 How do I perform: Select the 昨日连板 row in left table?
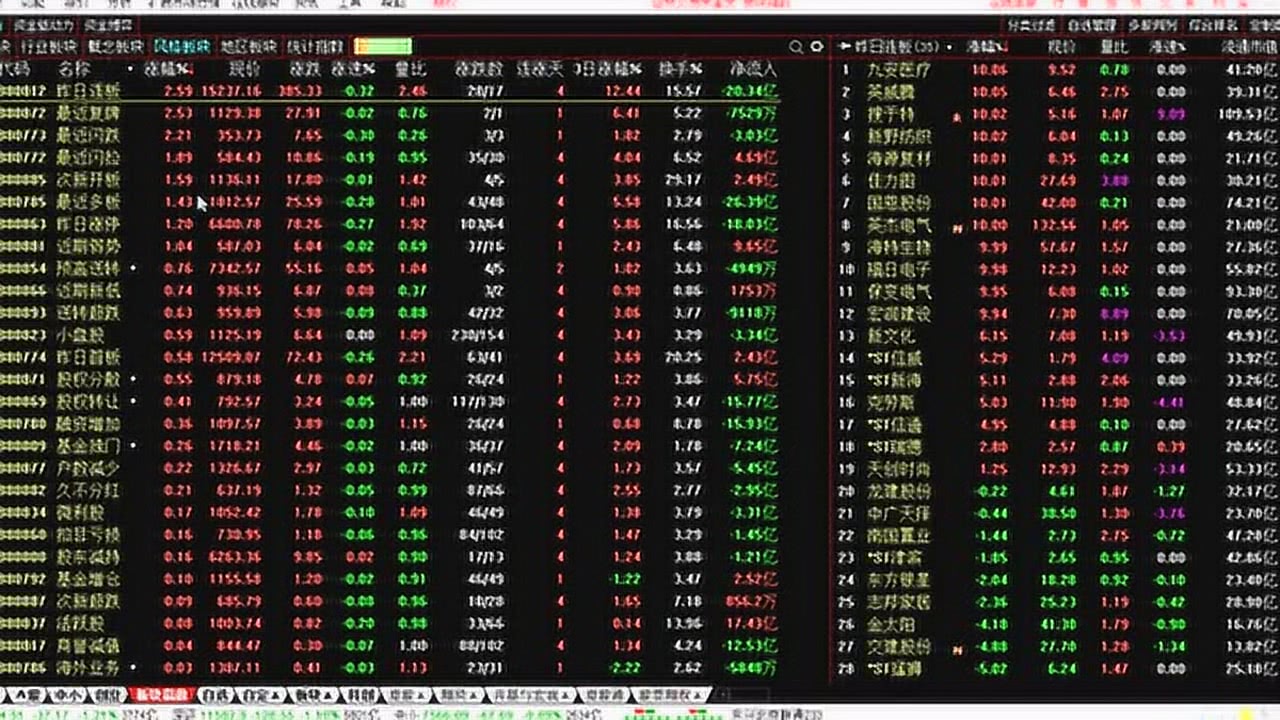coord(390,92)
